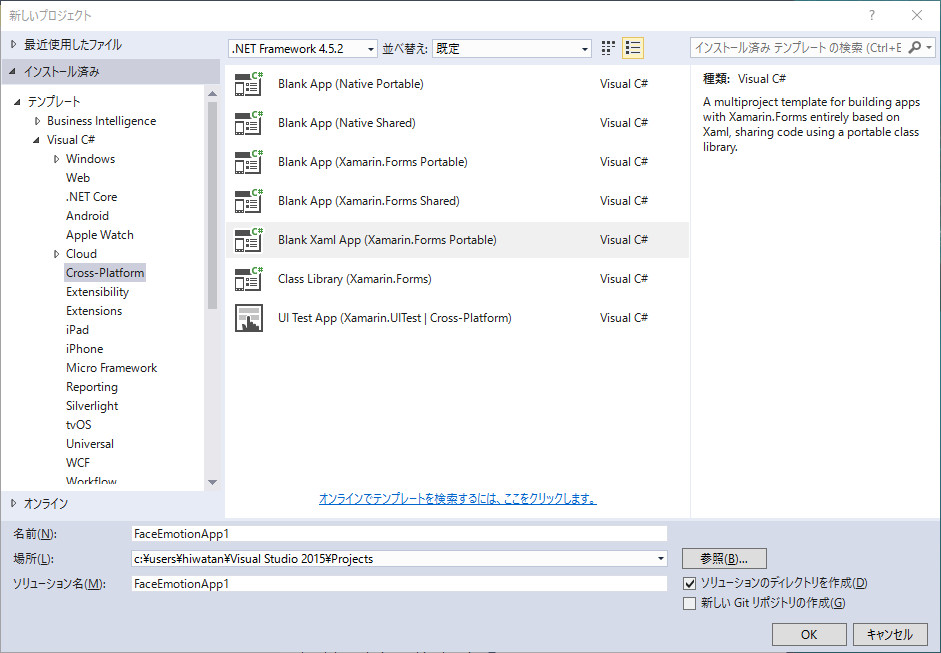The image size is (941, 653).
Task: Click the キャンセル button
Action: 889,634
